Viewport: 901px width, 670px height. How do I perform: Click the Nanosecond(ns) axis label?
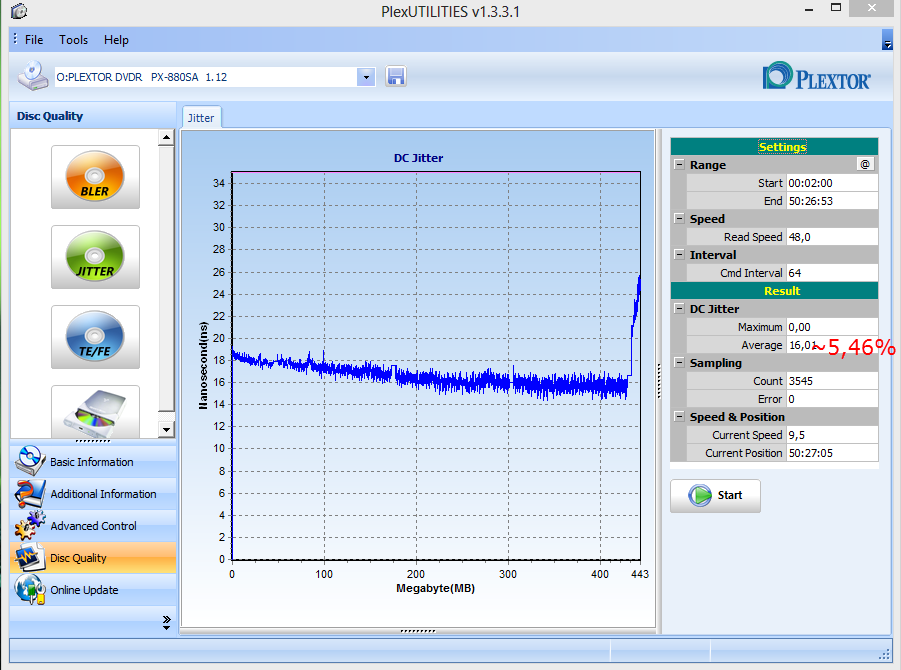203,365
